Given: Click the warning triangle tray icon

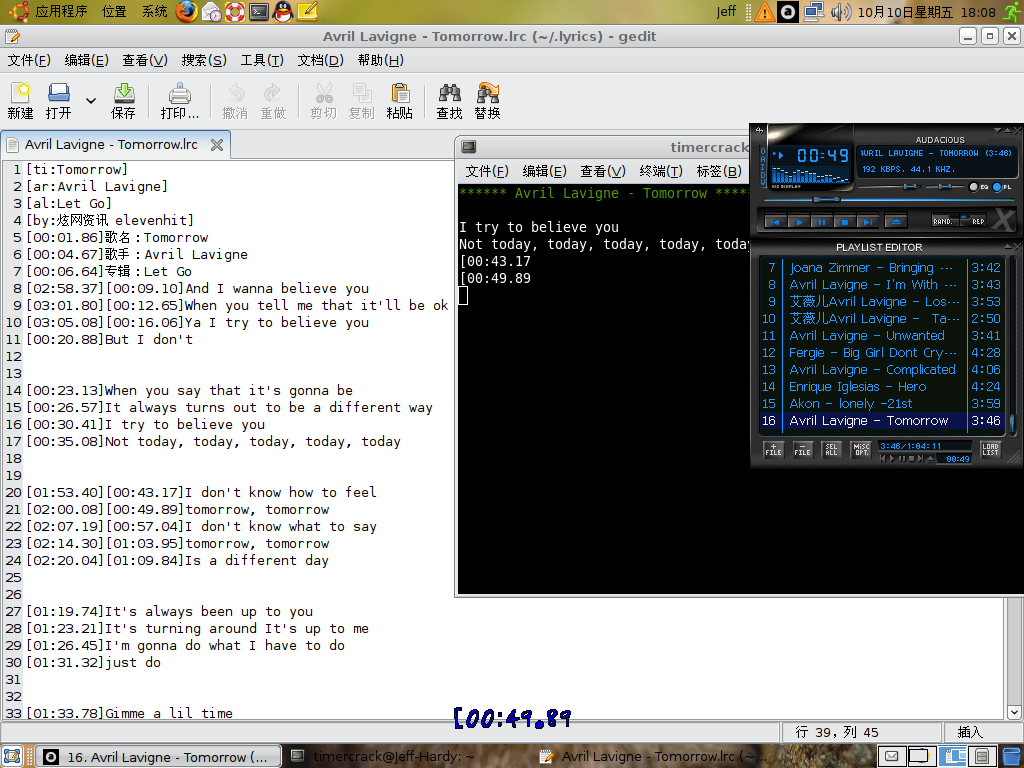Looking at the screenshot, I should (x=764, y=12).
